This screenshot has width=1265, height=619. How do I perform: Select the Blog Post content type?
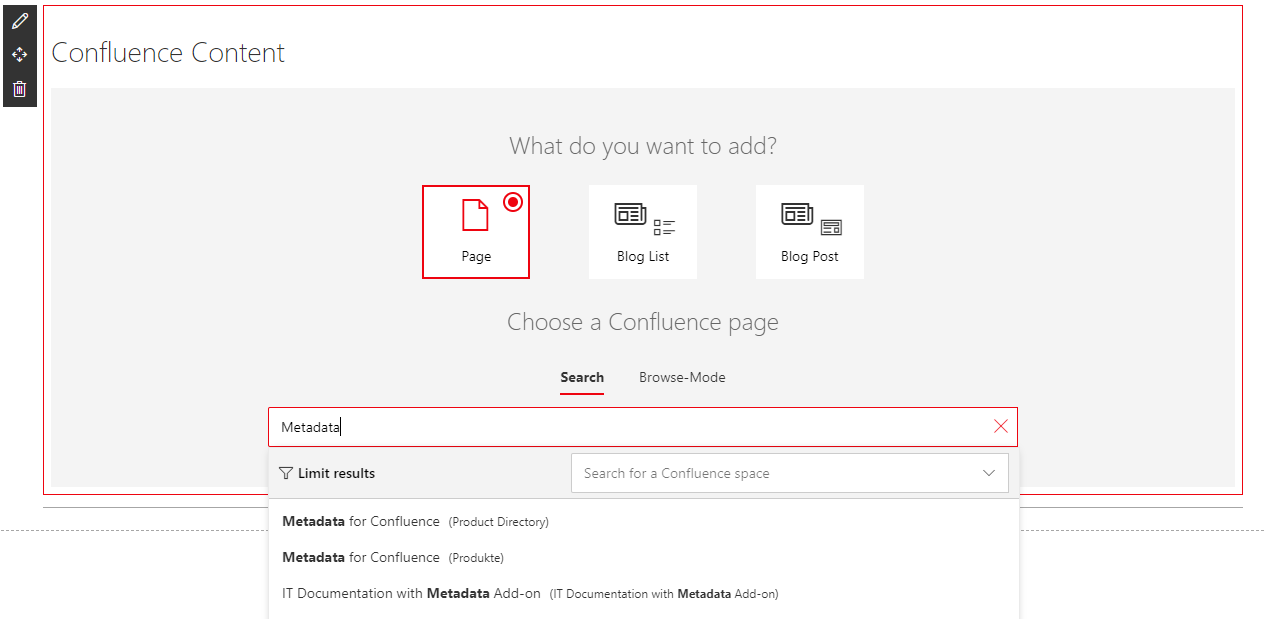[x=809, y=231]
